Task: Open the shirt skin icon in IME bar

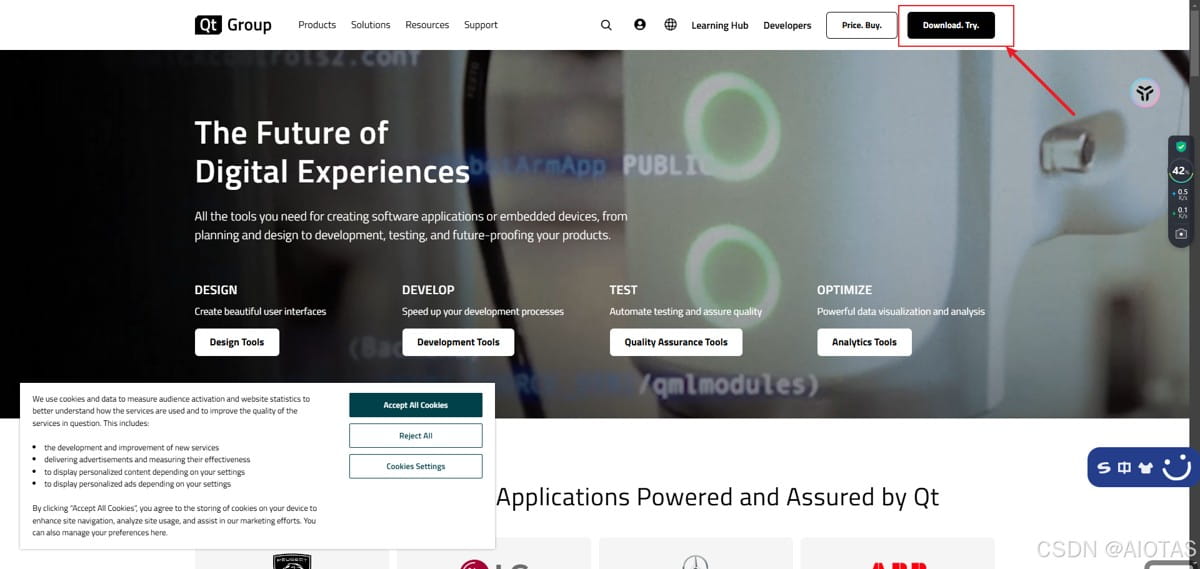Action: [x=1145, y=467]
